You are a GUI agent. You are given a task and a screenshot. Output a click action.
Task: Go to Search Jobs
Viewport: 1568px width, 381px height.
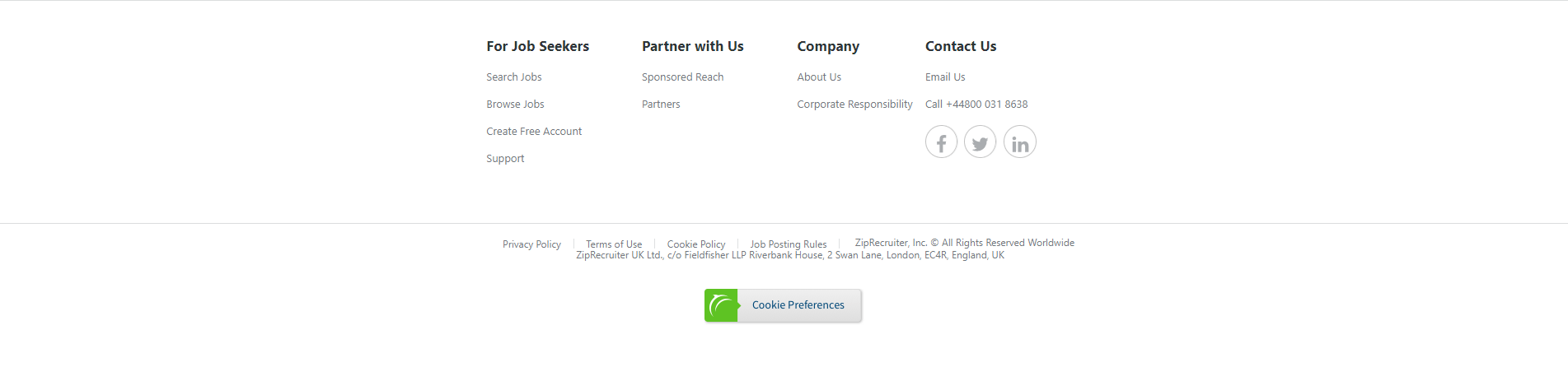(x=513, y=77)
